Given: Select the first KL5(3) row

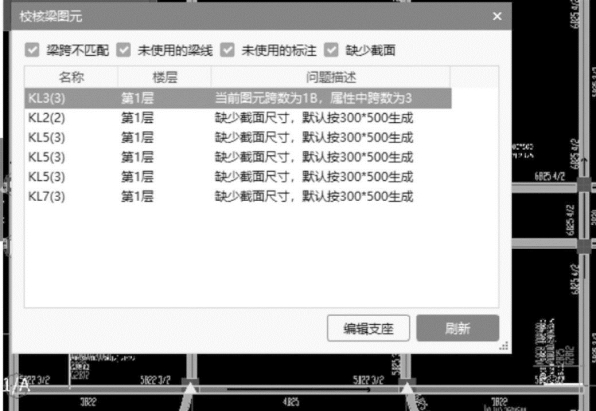Looking at the screenshot, I should [238, 138].
